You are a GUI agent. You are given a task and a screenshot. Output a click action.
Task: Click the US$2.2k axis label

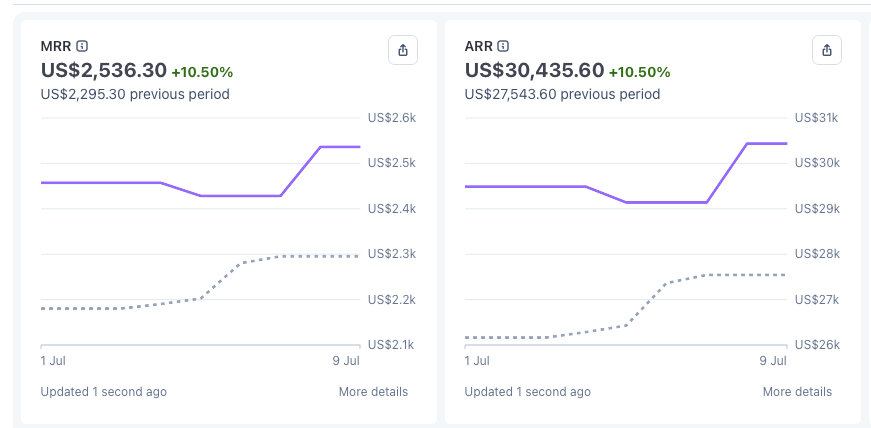(391, 300)
